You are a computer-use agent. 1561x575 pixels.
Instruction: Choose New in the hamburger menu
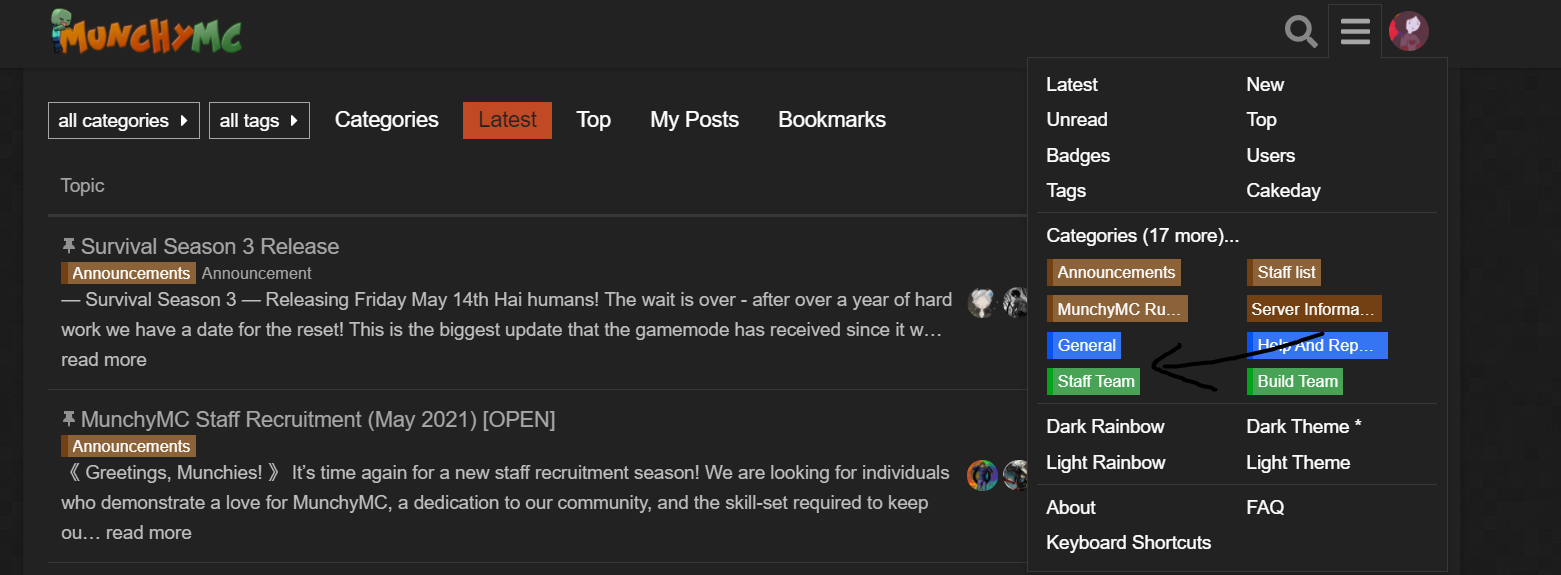[1265, 85]
